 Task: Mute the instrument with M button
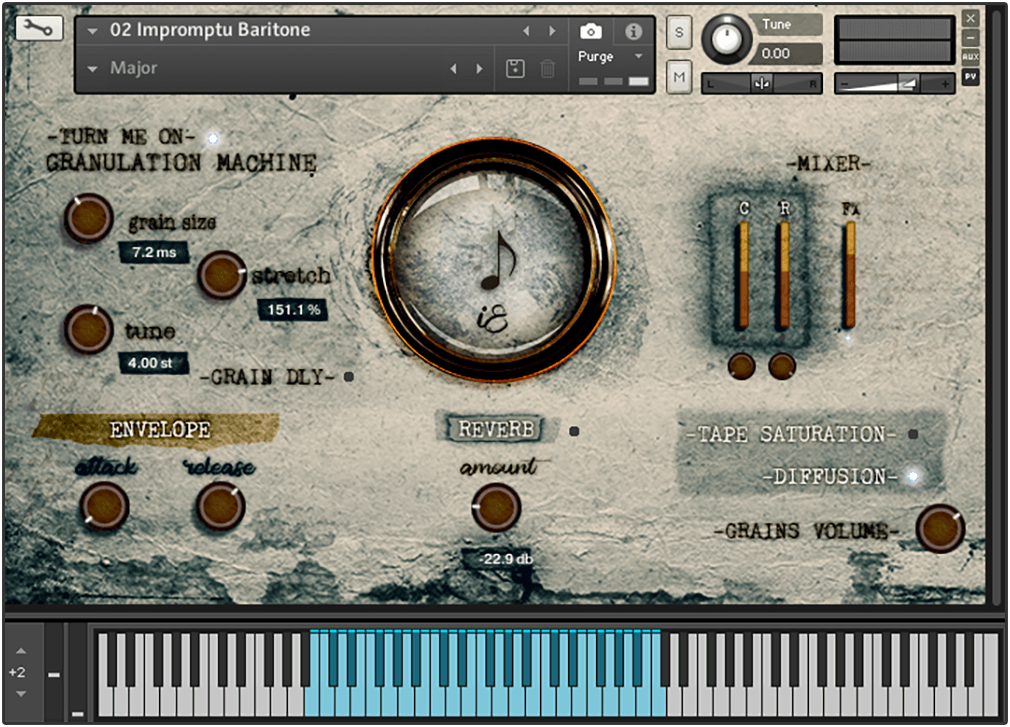680,76
